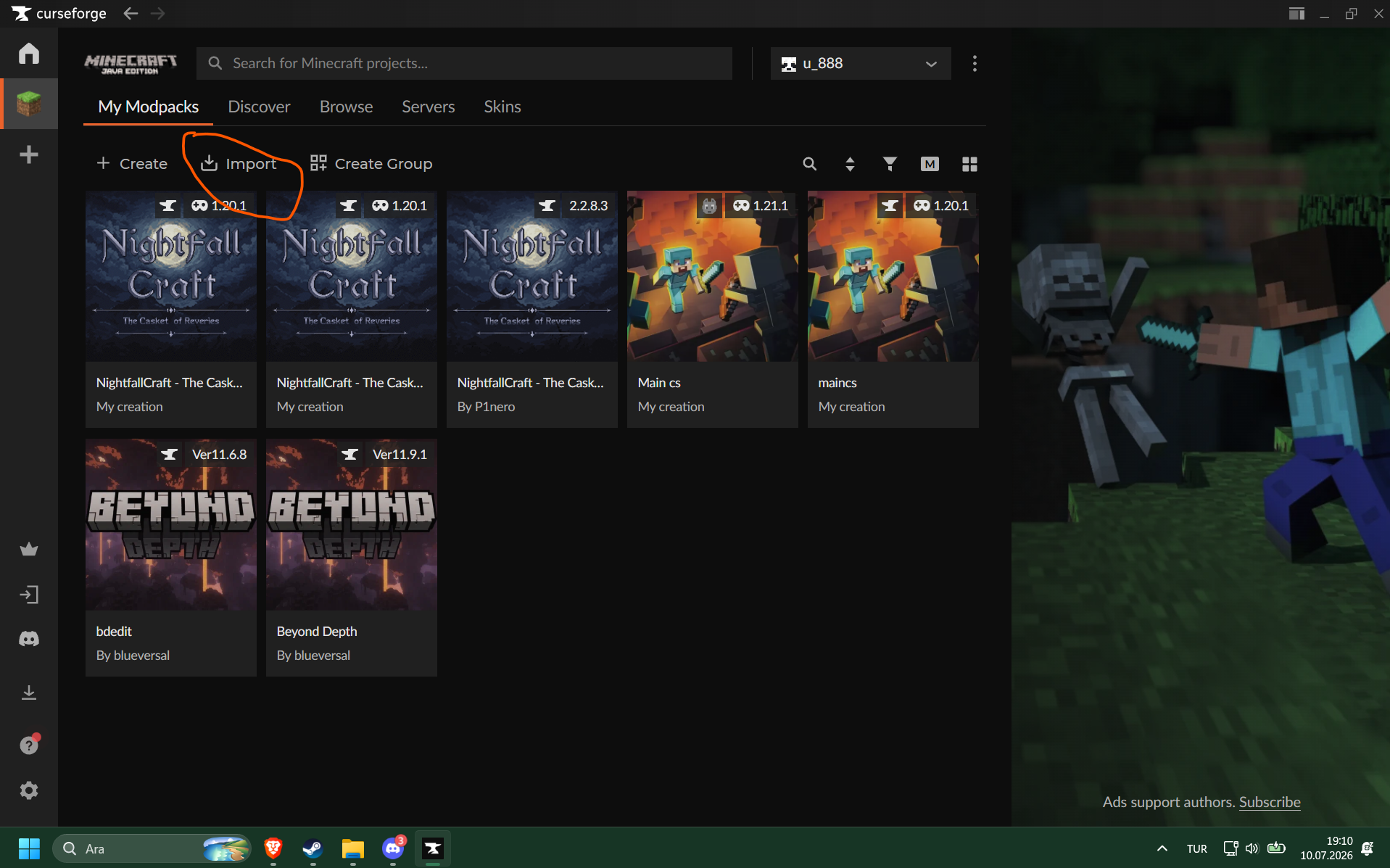Click the 'Main cs' modpack title
This screenshot has width=1390, height=868.
659,382
